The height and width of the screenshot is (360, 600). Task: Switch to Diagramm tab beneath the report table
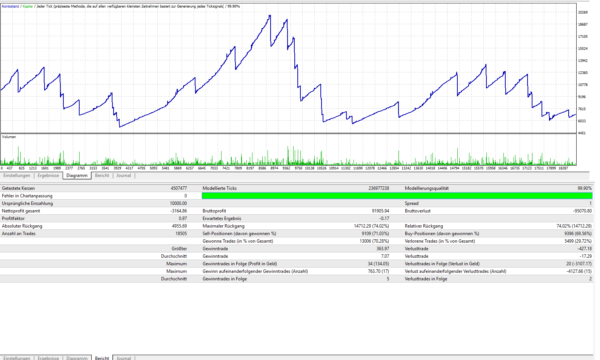(x=77, y=358)
